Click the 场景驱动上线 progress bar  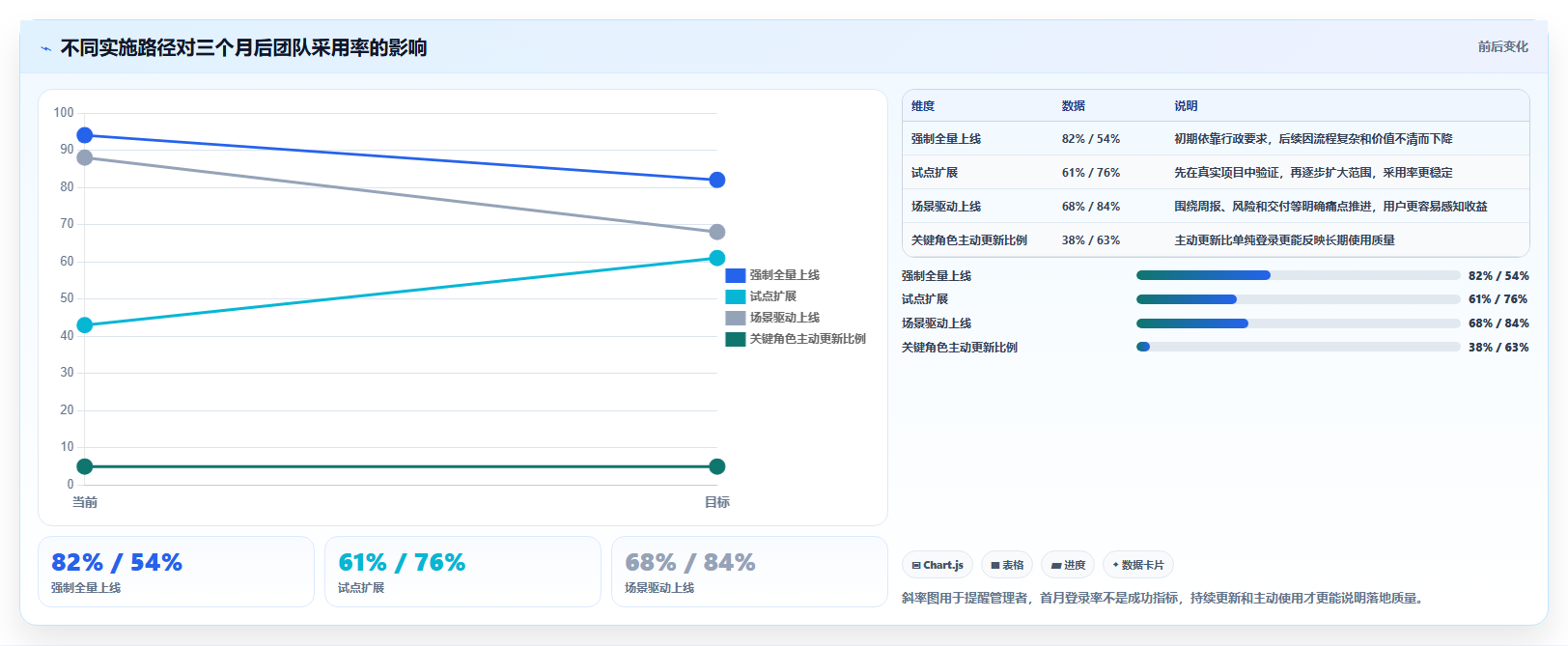1298,323
